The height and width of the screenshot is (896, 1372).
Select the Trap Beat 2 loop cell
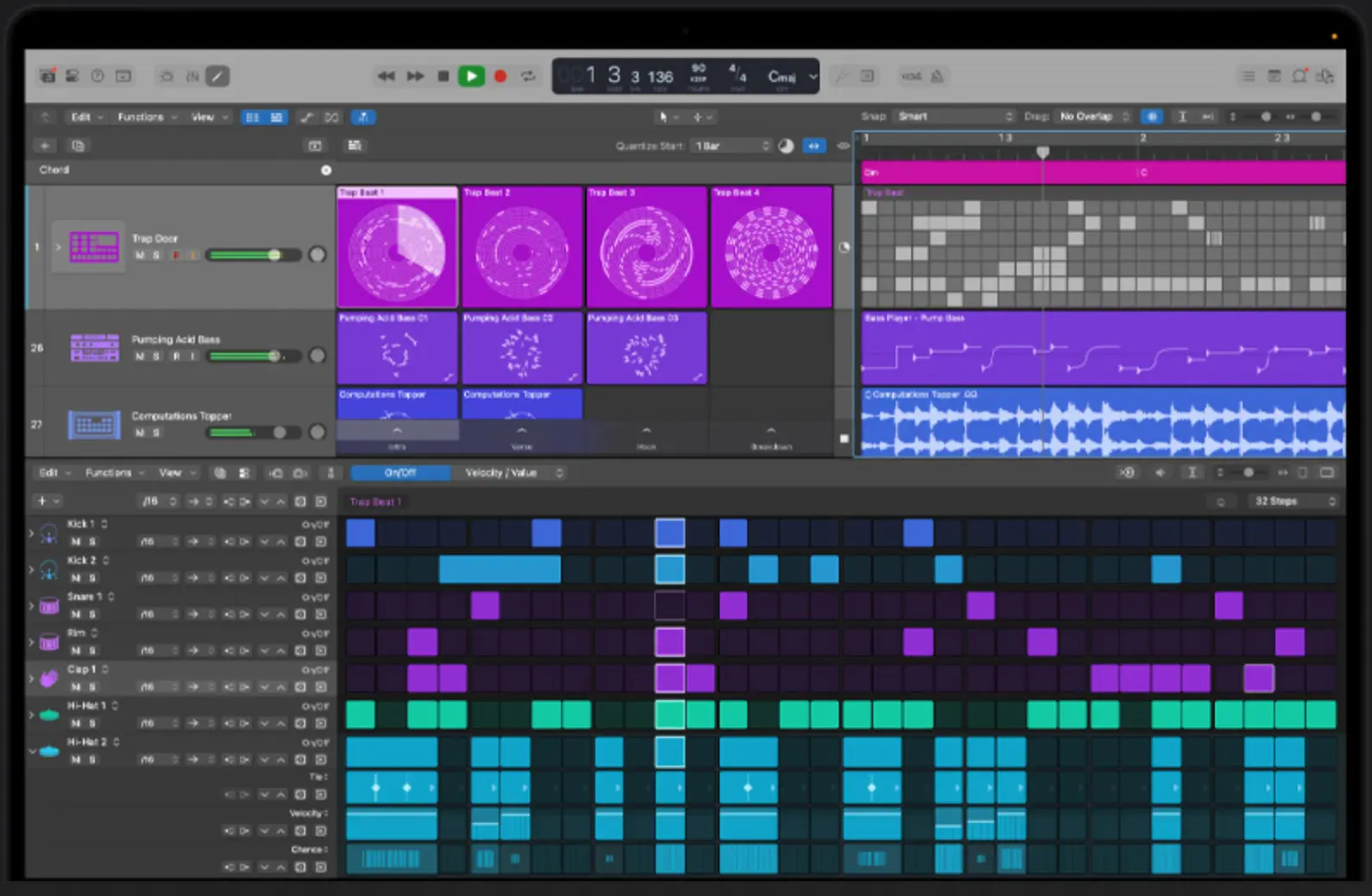pyautogui.click(x=522, y=247)
